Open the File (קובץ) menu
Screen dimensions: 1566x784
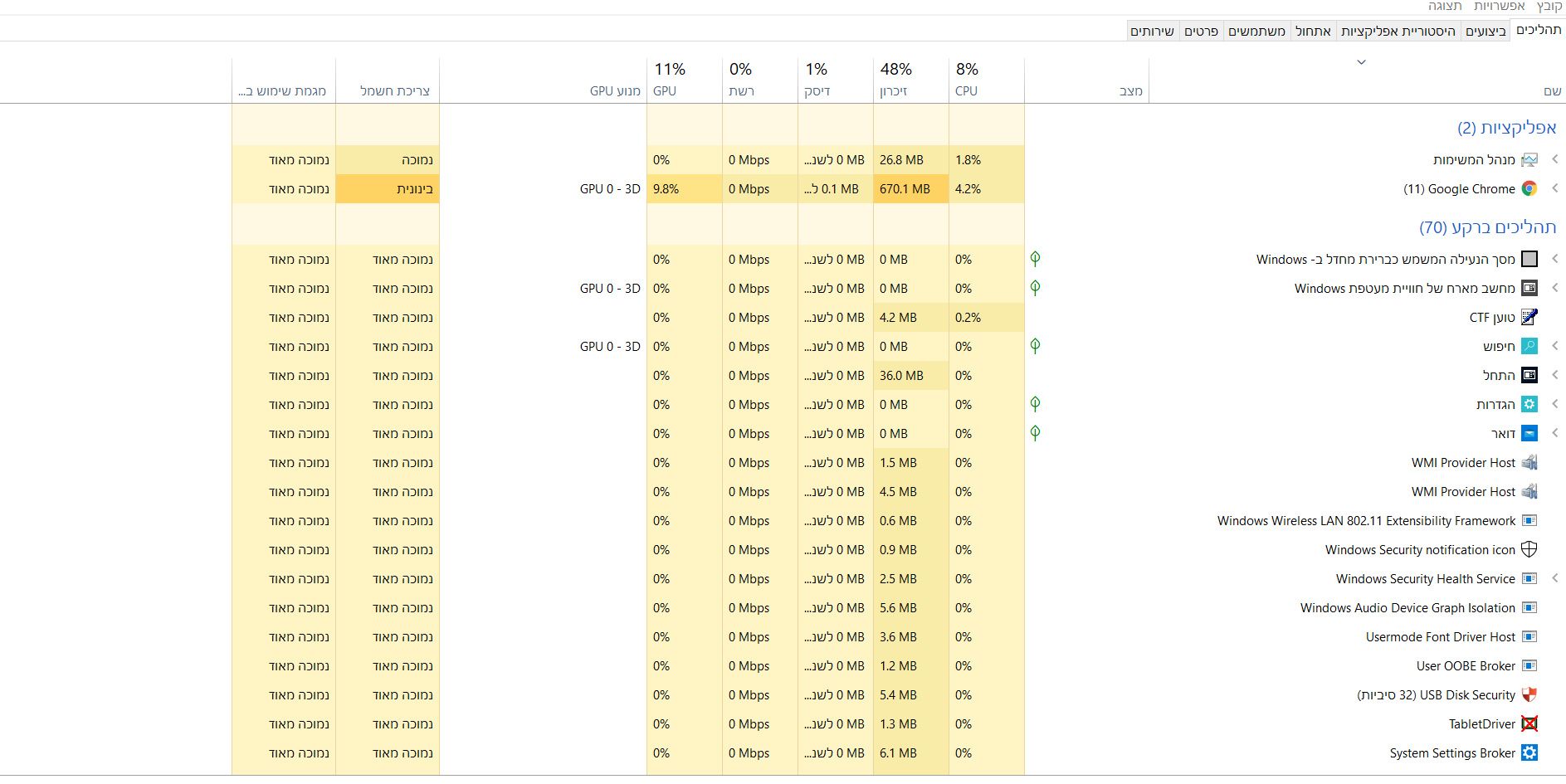click(x=1549, y=7)
